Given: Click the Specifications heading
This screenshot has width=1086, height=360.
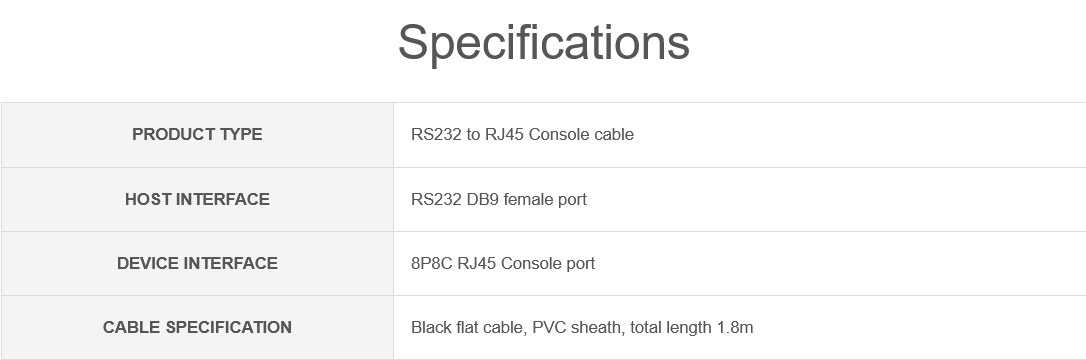Looking at the screenshot, I should coord(544,43).
